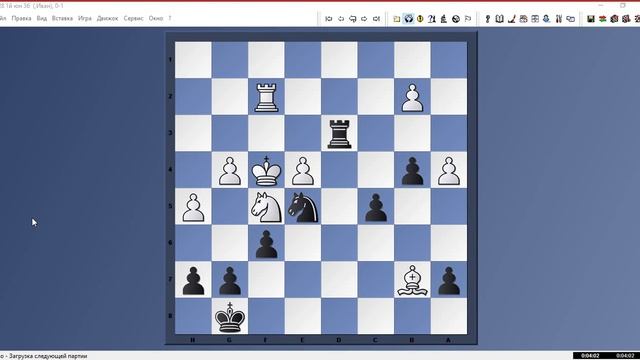
Task: Click the yellow coin toolbar icon
Action: [x=420, y=19]
